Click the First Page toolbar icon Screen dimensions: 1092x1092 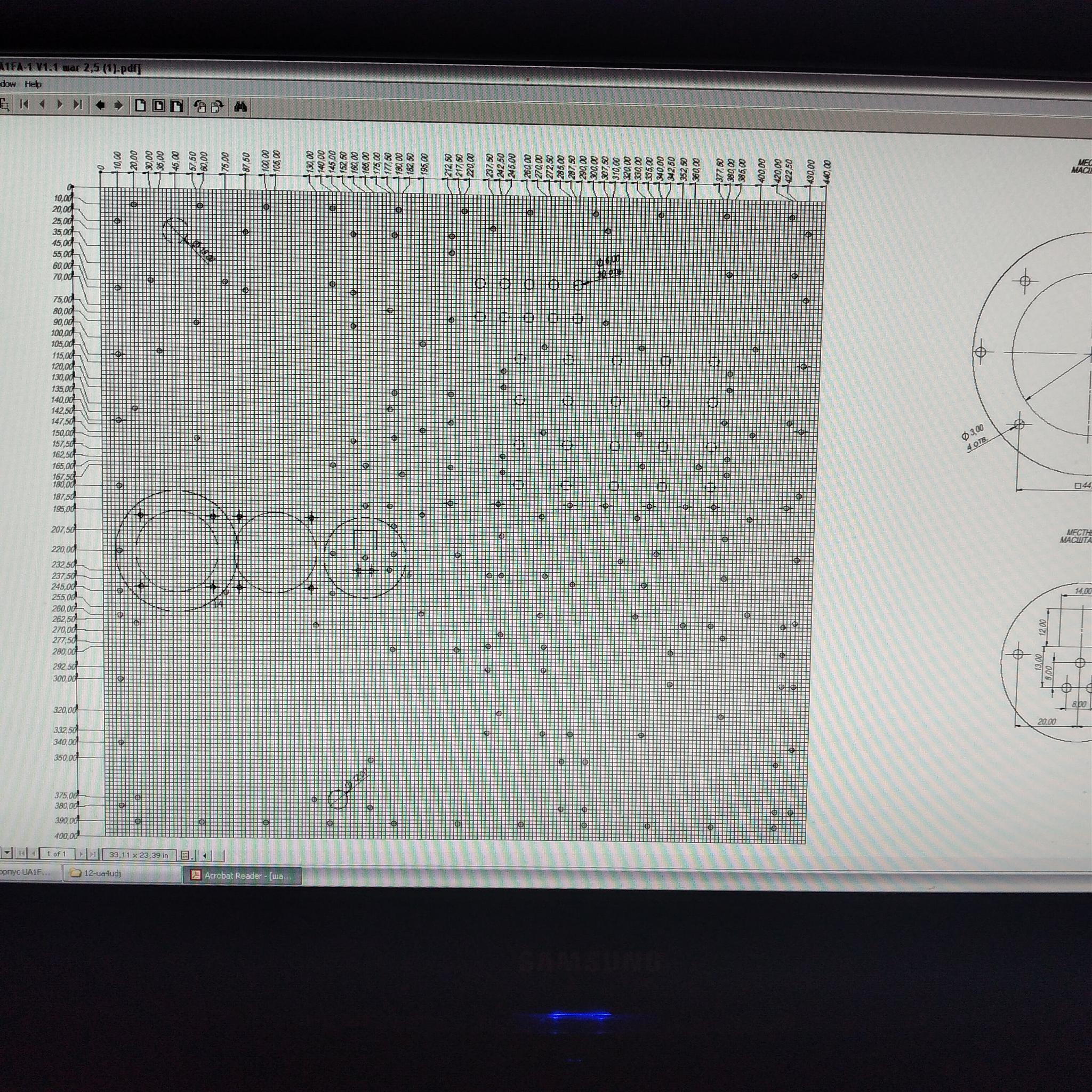(x=24, y=104)
